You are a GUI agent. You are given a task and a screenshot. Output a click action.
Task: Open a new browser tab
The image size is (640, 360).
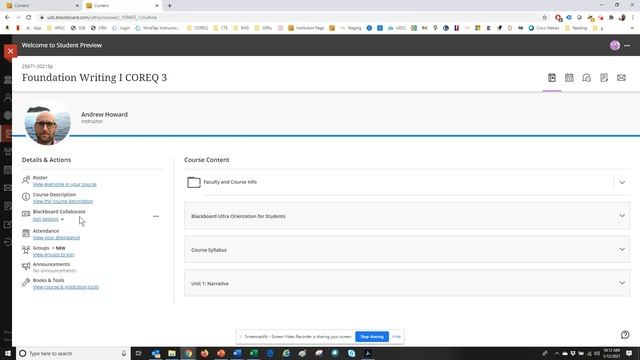click(x=169, y=6)
